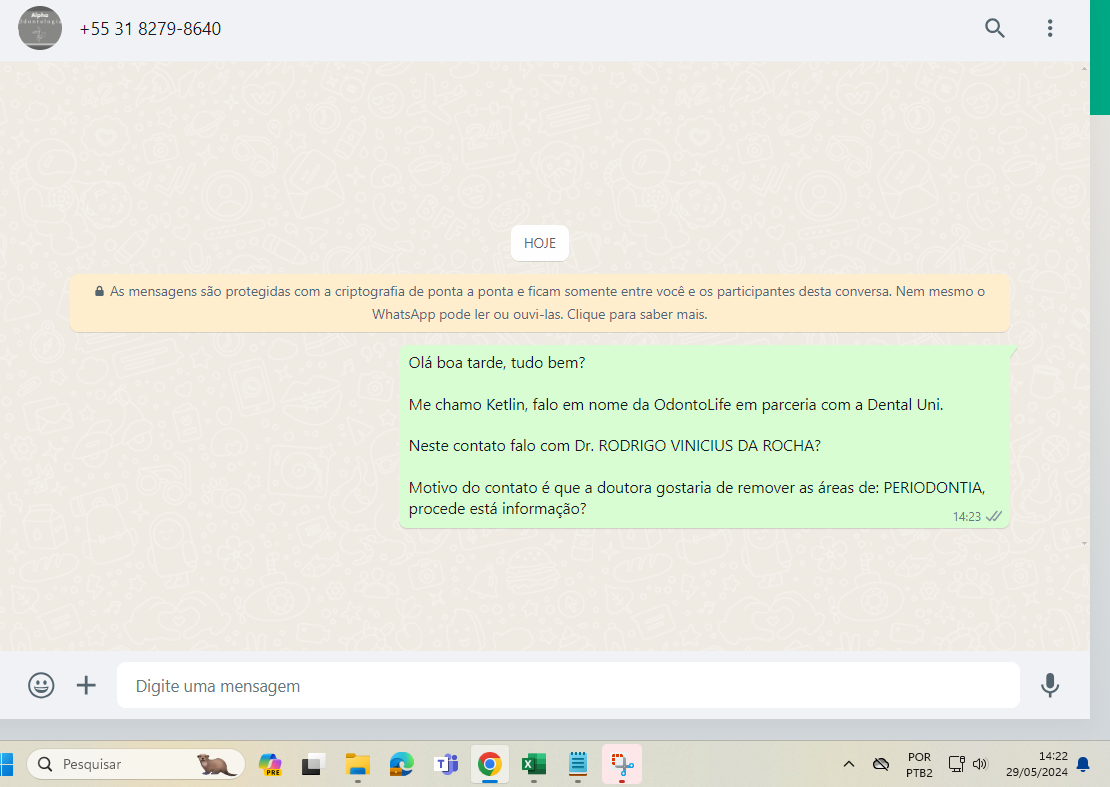Viewport: 1110px width, 787px height.
Task: Open the Windows Start menu
Action: [x=6, y=764]
